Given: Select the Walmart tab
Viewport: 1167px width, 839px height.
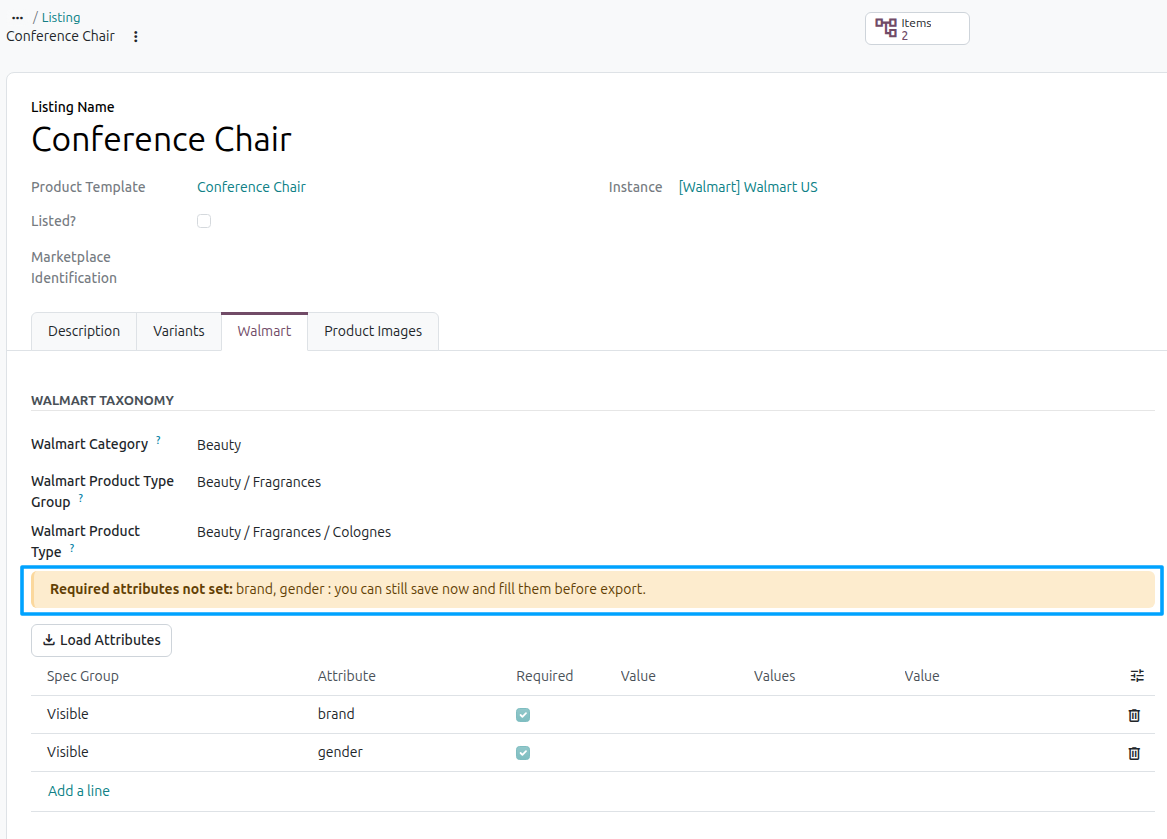Looking at the screenshot, I should point(264,331).
